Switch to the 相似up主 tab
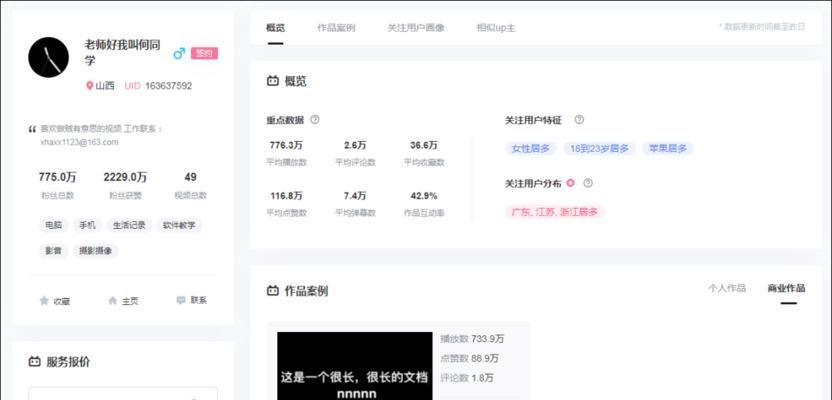 tap(496, 28)
